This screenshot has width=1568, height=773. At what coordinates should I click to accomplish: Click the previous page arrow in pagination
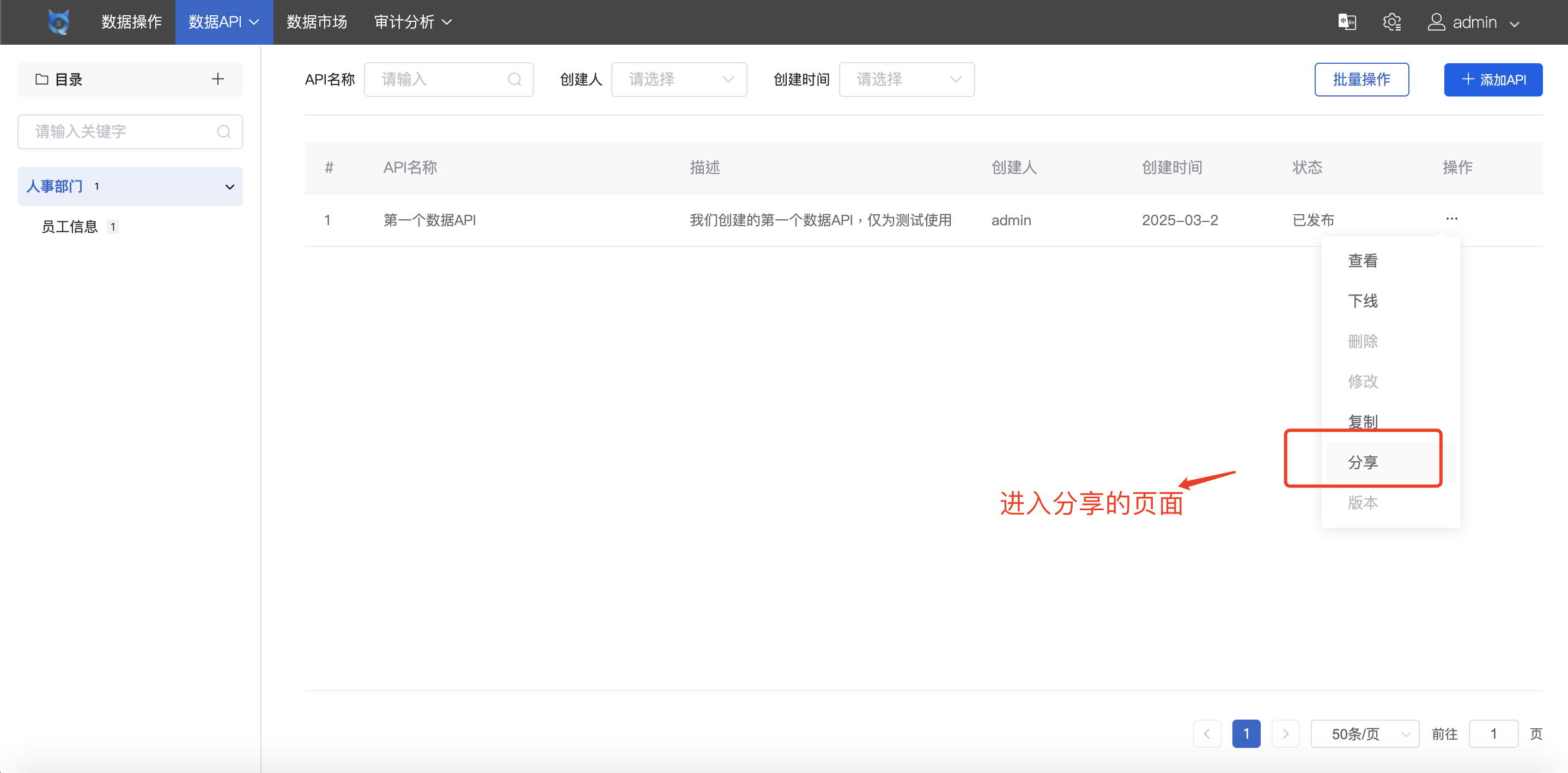(x=1207, y=733)
